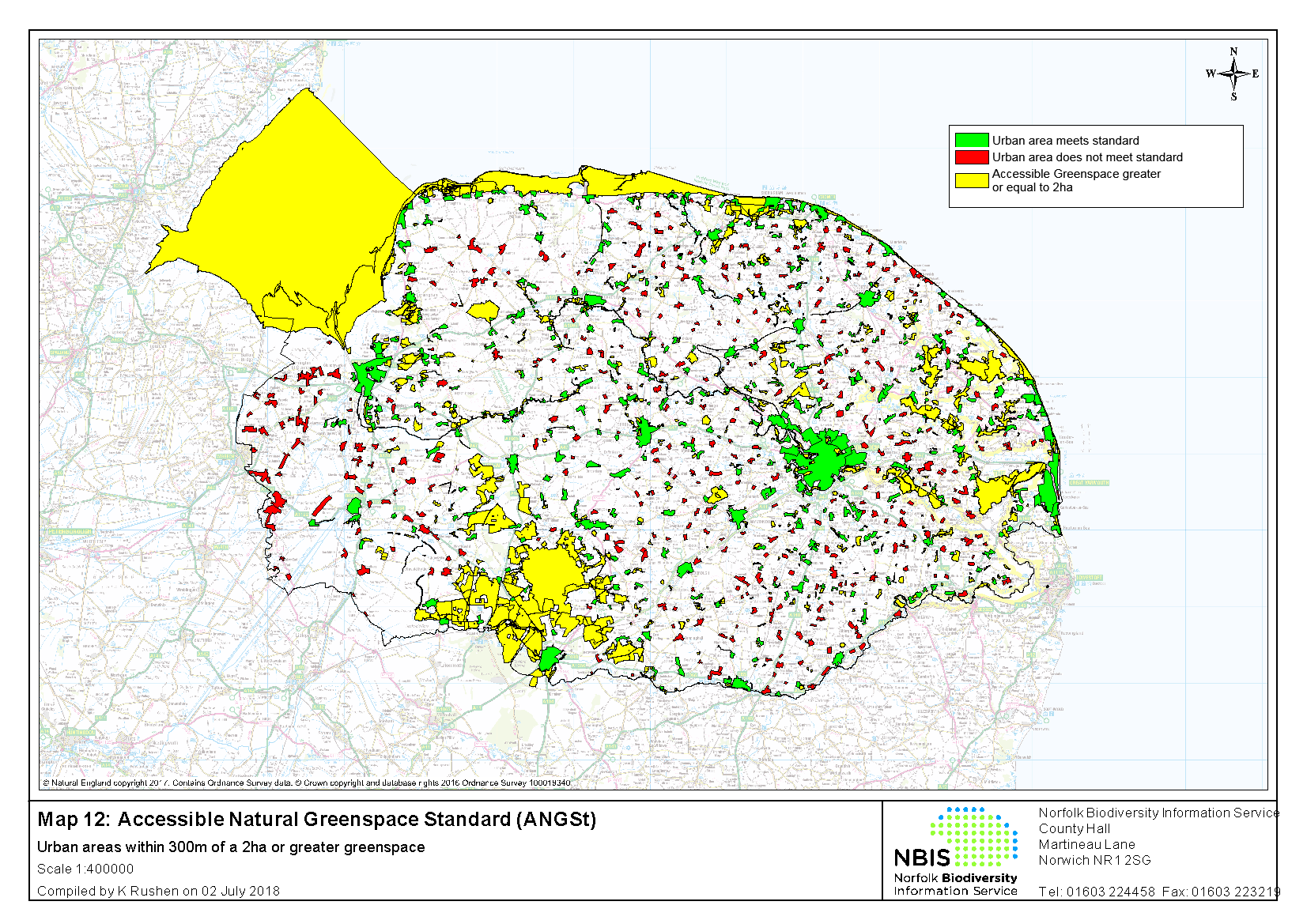Select the green 'meets standard' legend swatch
The width and height of the screenshot is (1307, 924).
tap(971, 141)
